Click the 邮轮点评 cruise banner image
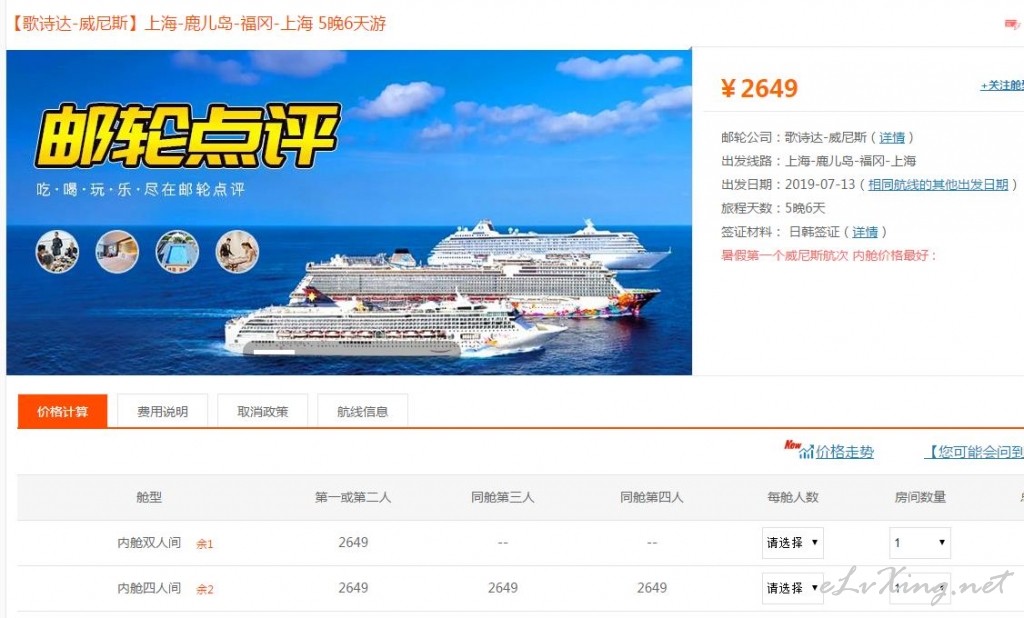Image resolution: width=1024 pixels, height=618 pixels. [349, 212]
